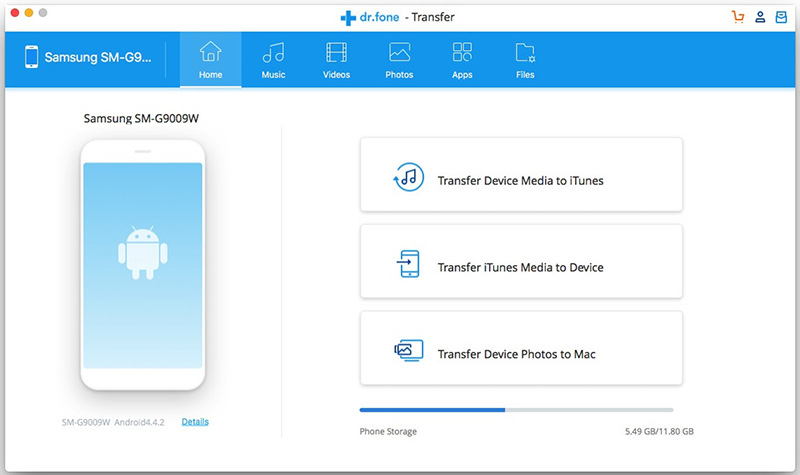Switch to the Home tab
The height and width of the screenshot is (475, 800).
tap(210, 60)
